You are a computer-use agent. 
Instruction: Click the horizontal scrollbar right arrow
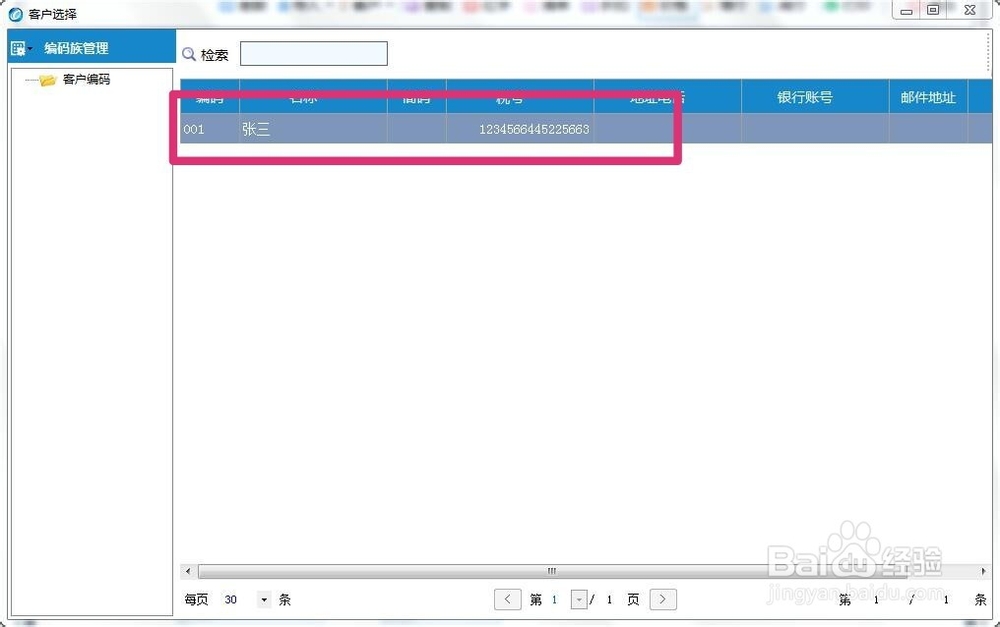[983, 571]
